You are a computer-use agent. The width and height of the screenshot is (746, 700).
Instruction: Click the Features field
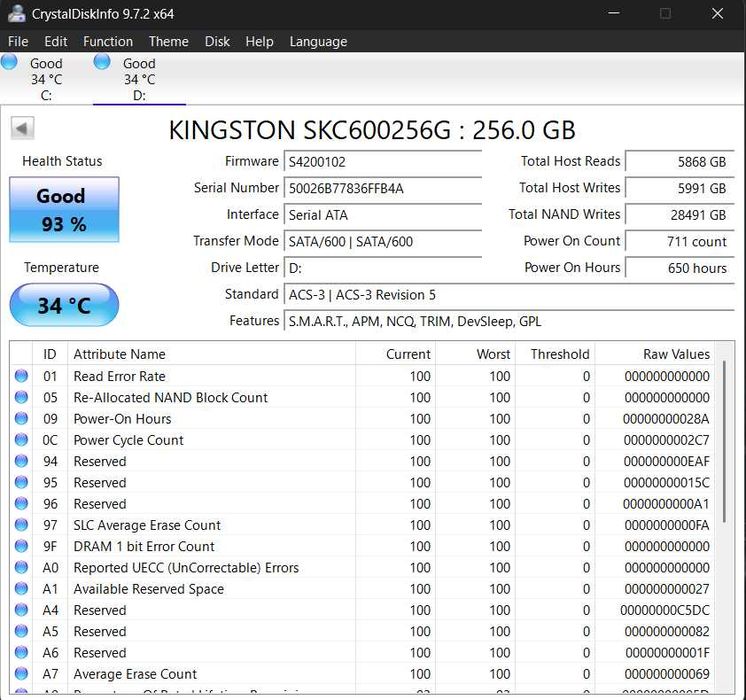tap(510, 322)
